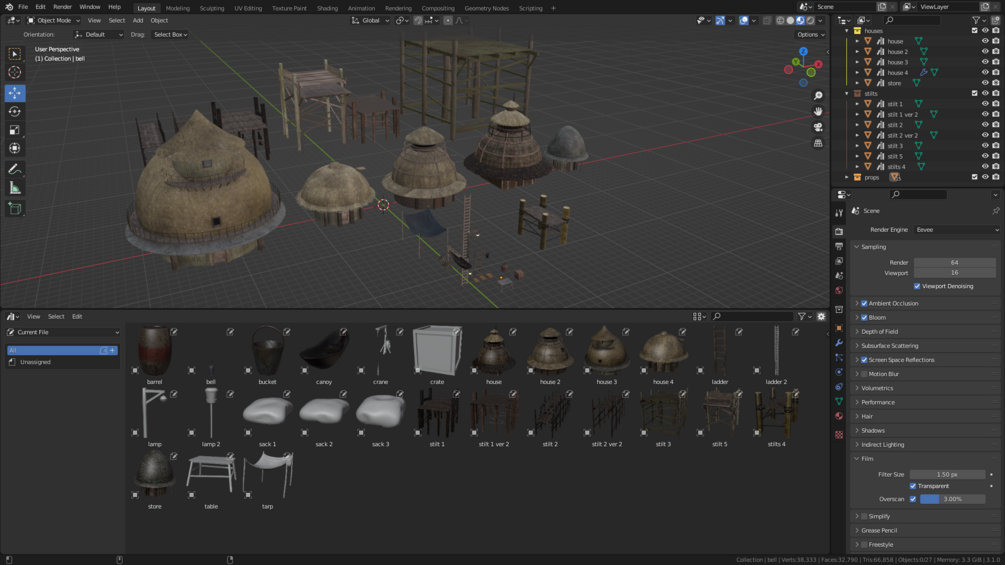
Task: Click the pan view hand icon
Action: click(x=818, y=111)
